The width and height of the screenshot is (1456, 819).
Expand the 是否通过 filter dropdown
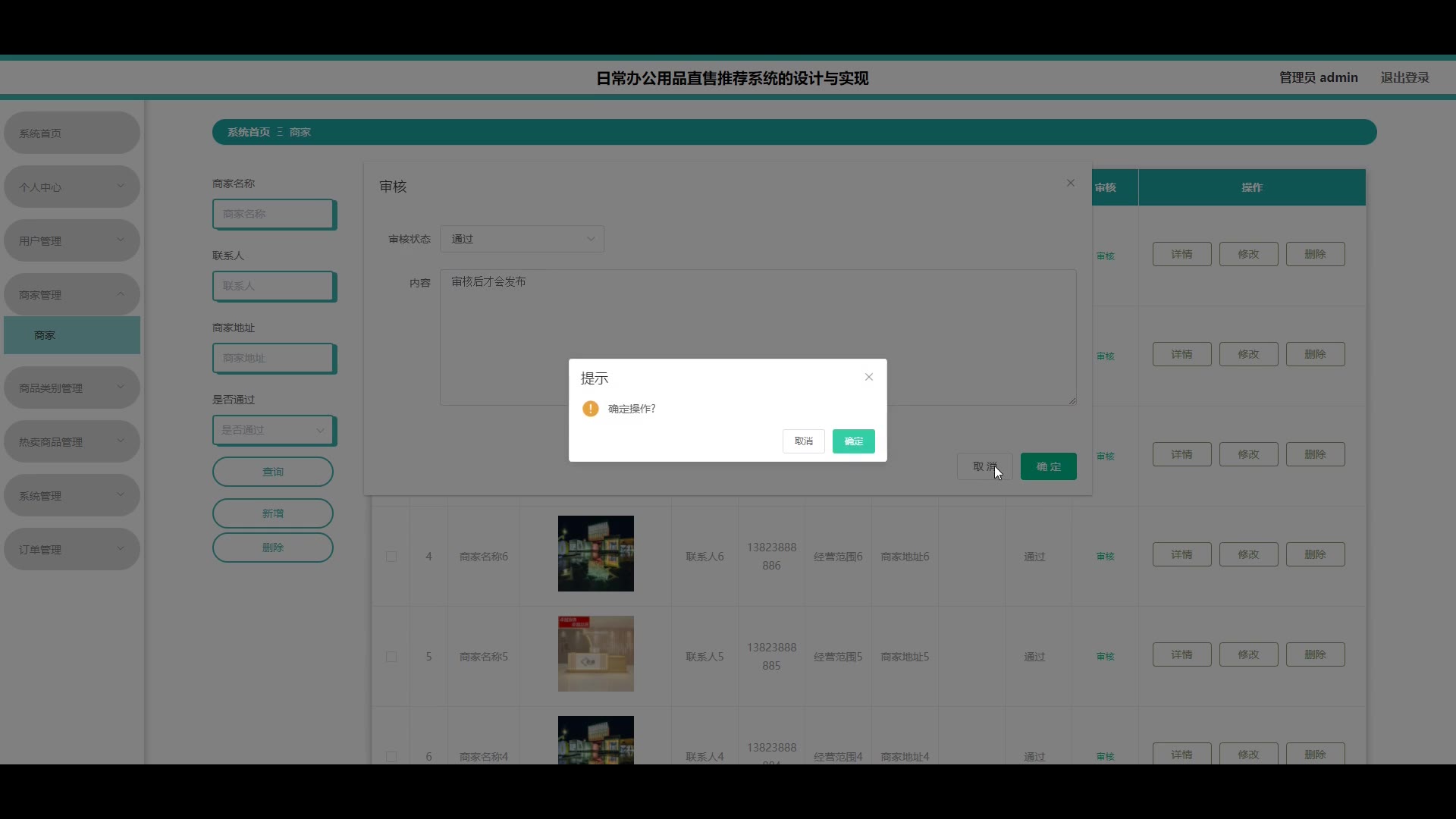(x=273, y=430)
